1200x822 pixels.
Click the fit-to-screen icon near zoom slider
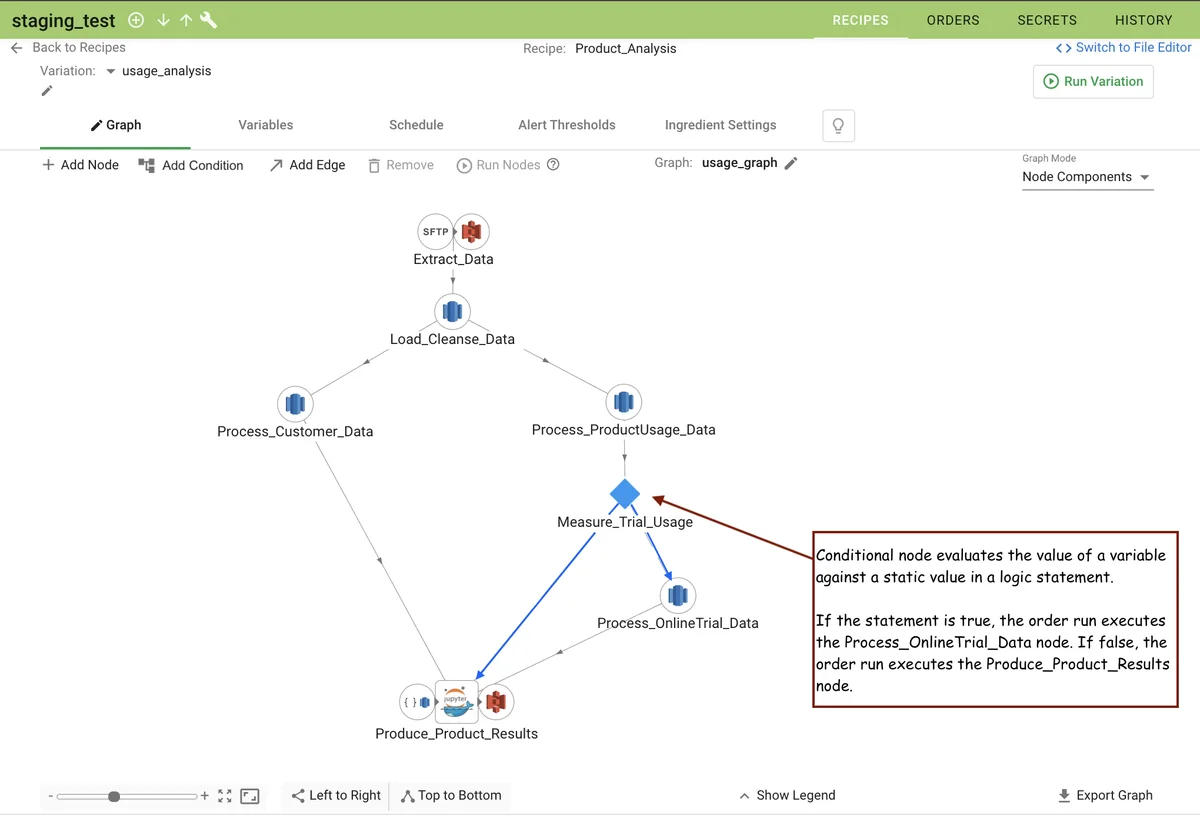[x=224, y=796]
